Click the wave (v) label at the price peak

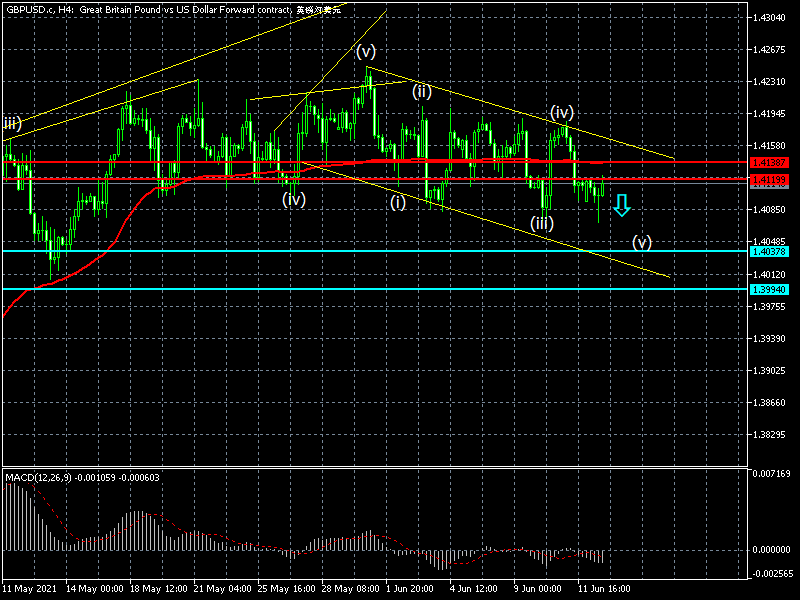pyautogui.click(x=366, y=50)
